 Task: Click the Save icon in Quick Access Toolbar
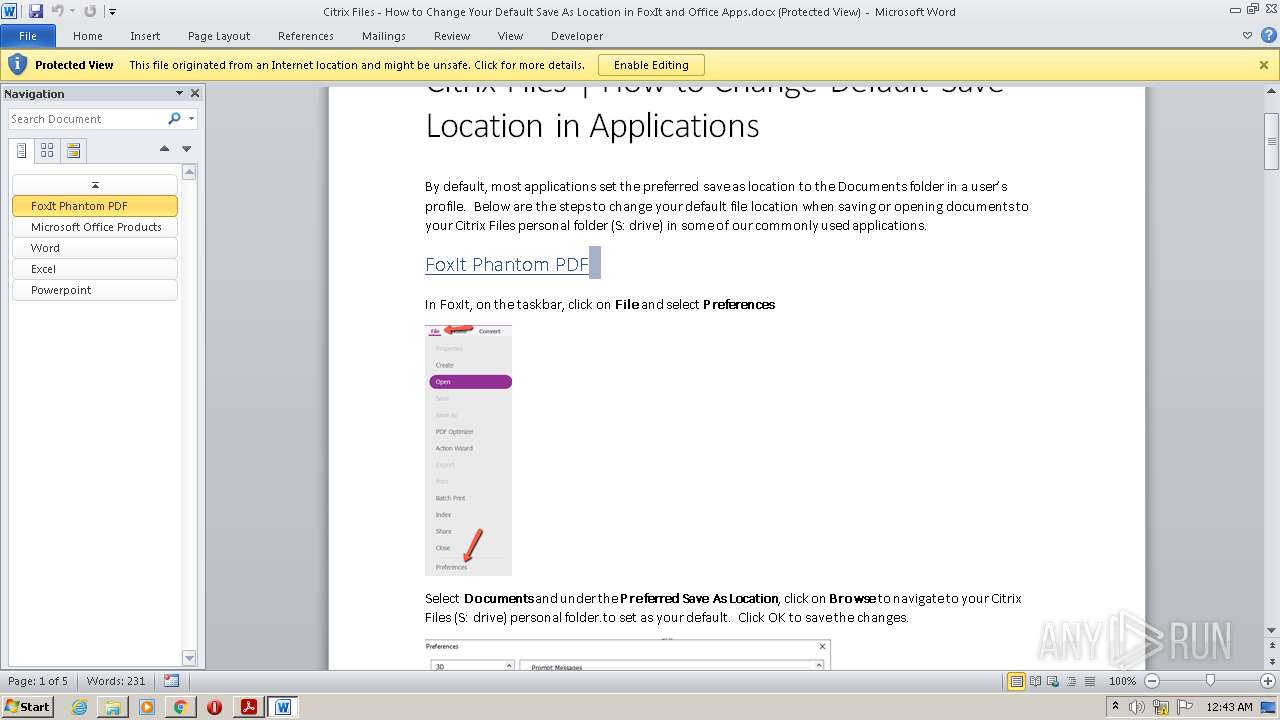(x=36, y=11)
